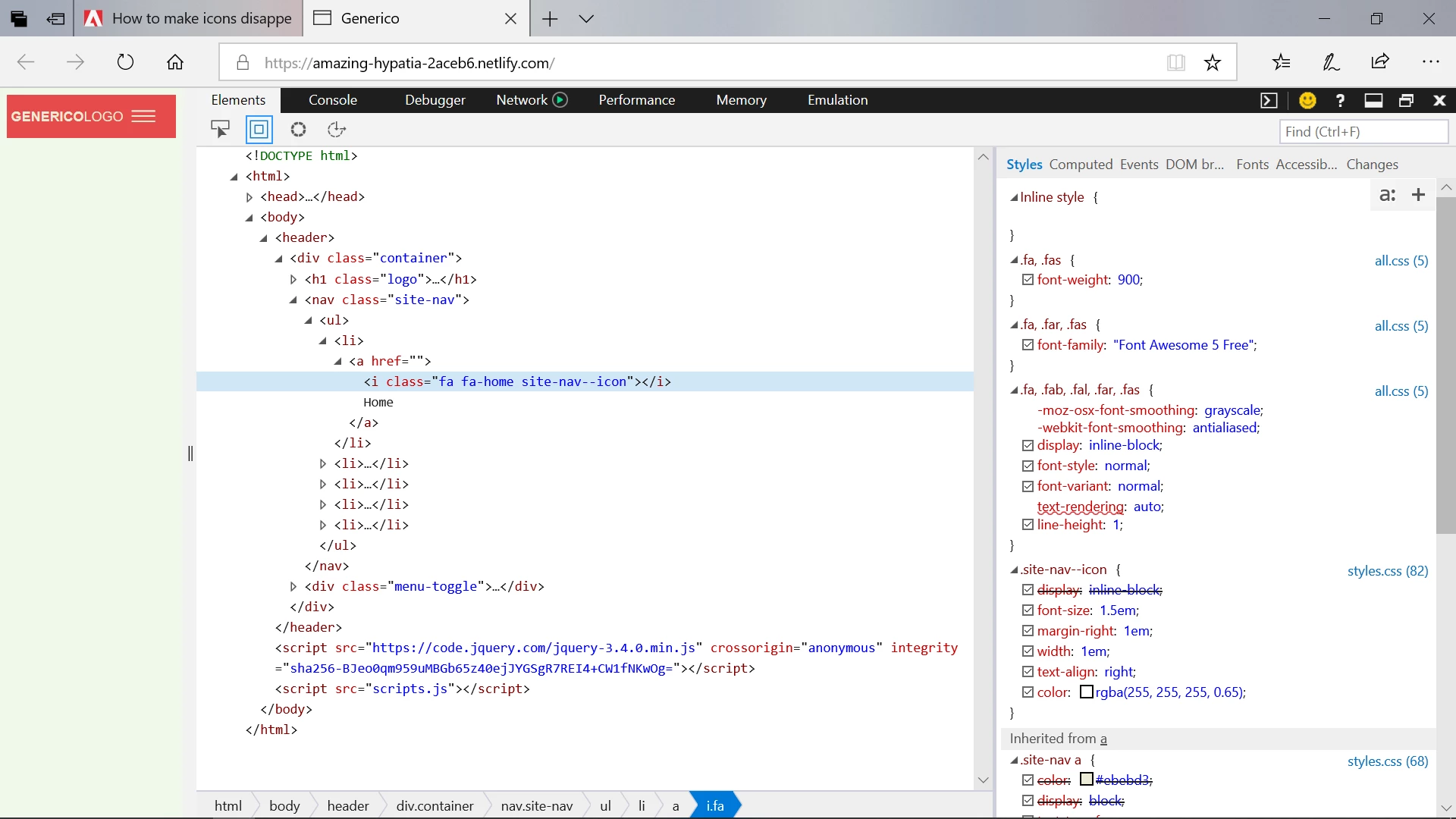The height and width of the screenshot is (819, 1456).
Task: Click the smiley feedback icon
Action: point(1307,100)
